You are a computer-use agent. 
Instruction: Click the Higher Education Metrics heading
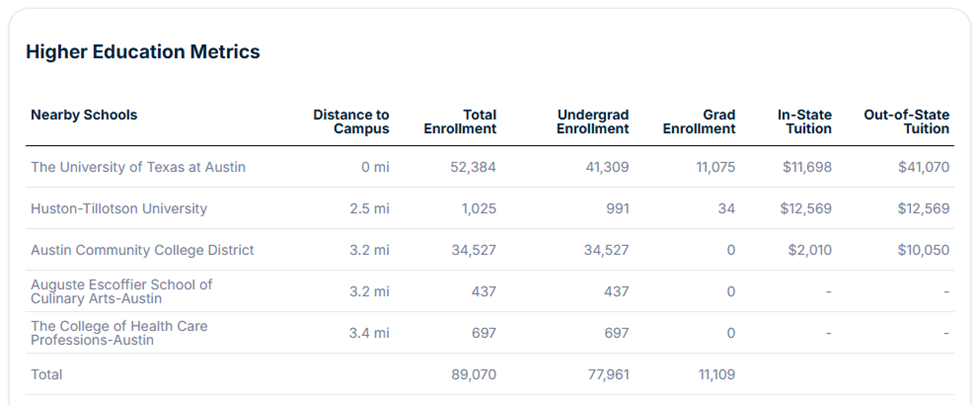tap(143, 52)
